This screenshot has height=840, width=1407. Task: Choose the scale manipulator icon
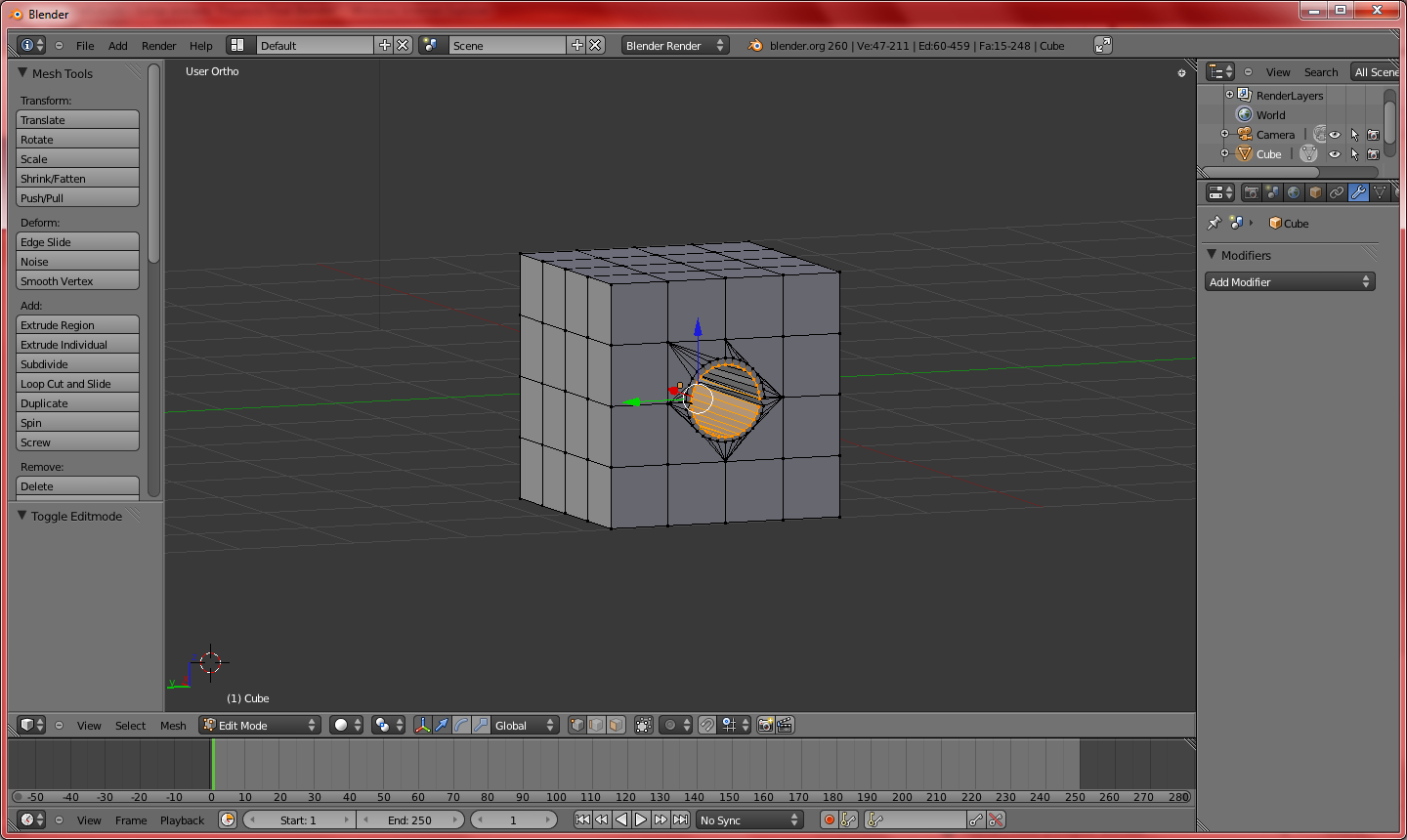tap(481, 725)
